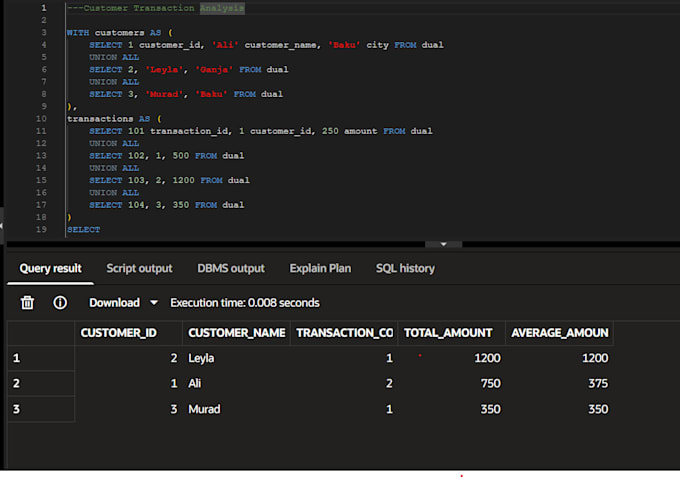680x477 pixels.
Task: Click the Execution time text
Action: [245, 302]
